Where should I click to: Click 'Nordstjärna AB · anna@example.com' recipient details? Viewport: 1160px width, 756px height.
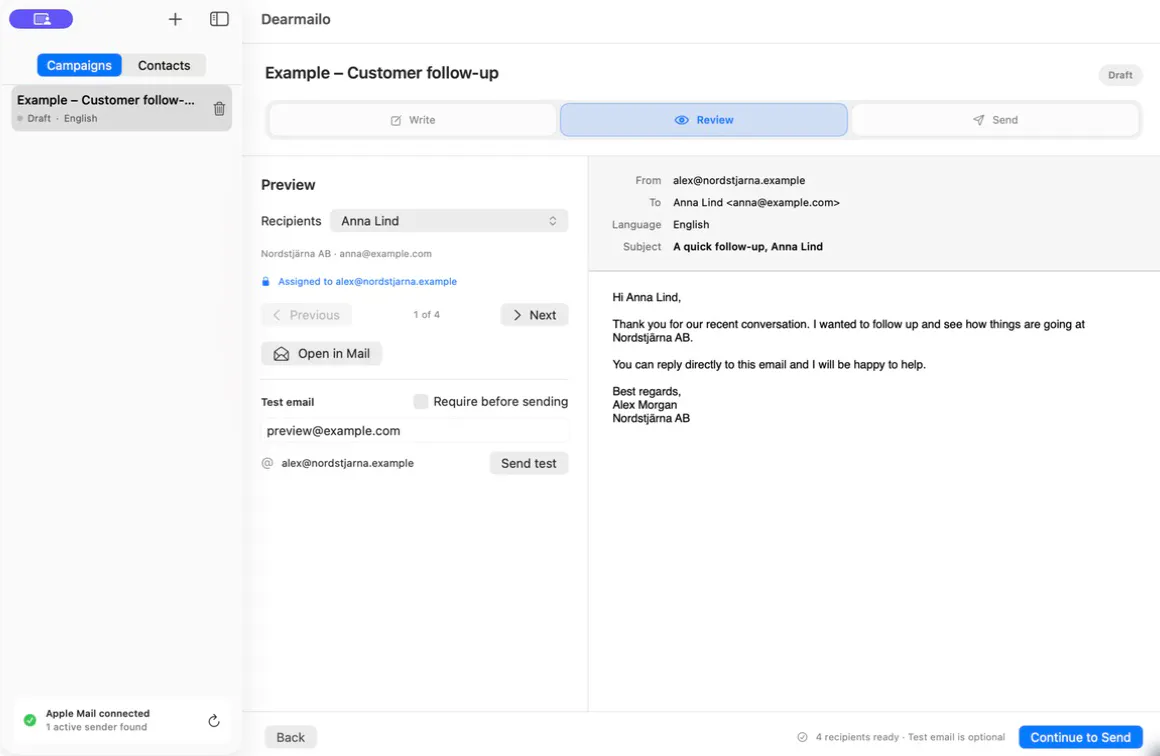point(346,254)
